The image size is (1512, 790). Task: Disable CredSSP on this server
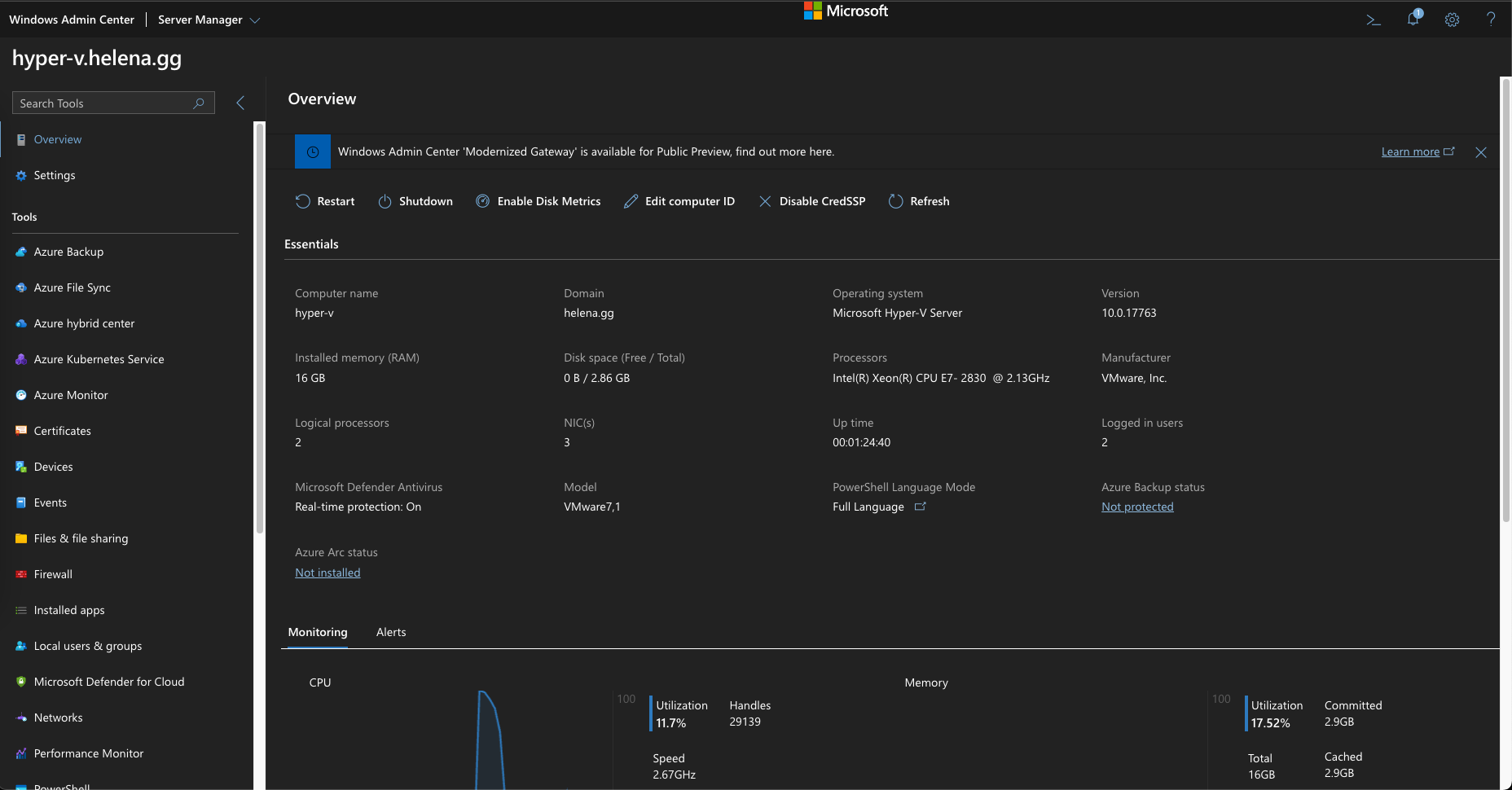(x=812, y=201)
